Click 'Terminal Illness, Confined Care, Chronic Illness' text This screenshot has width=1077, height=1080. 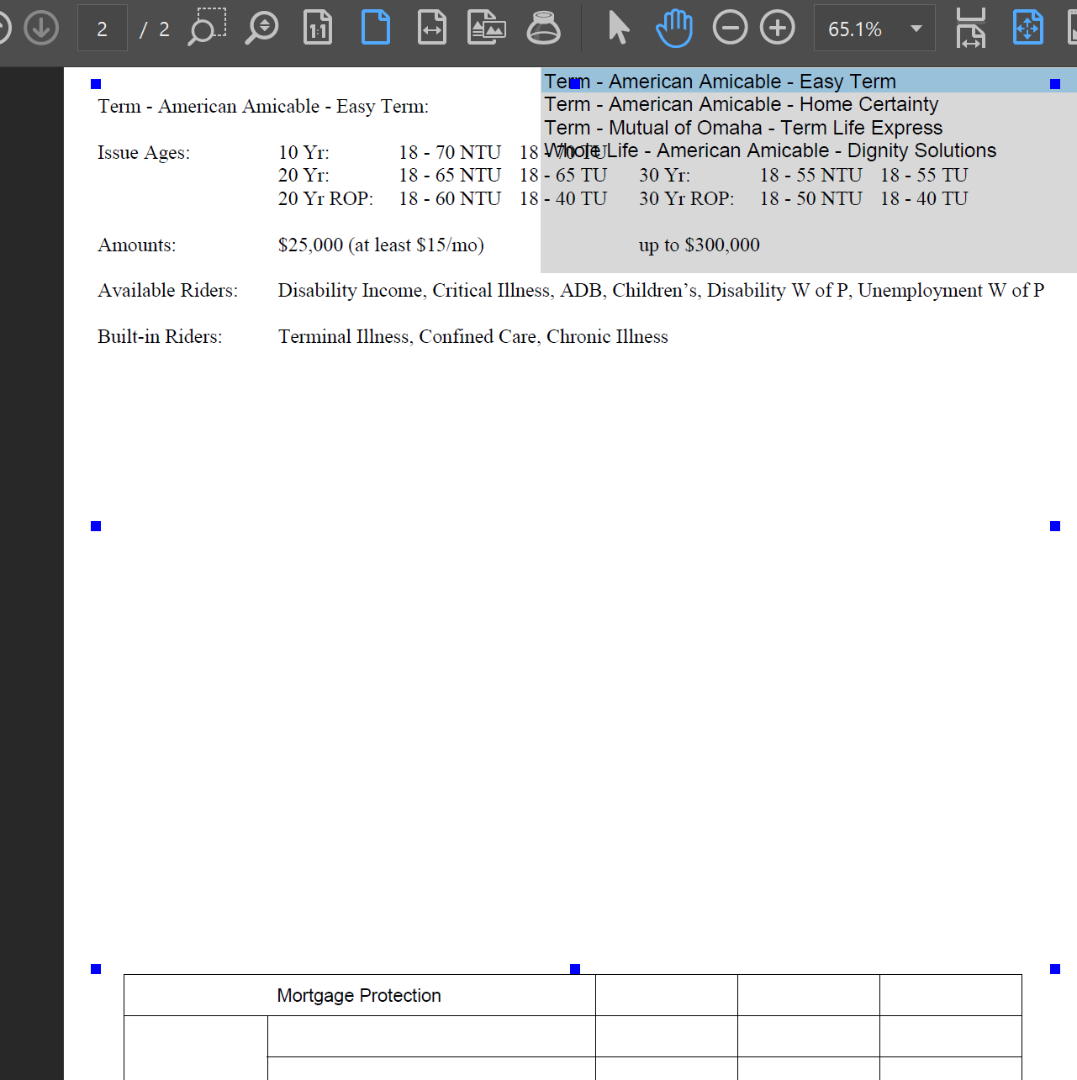[473, 337]
